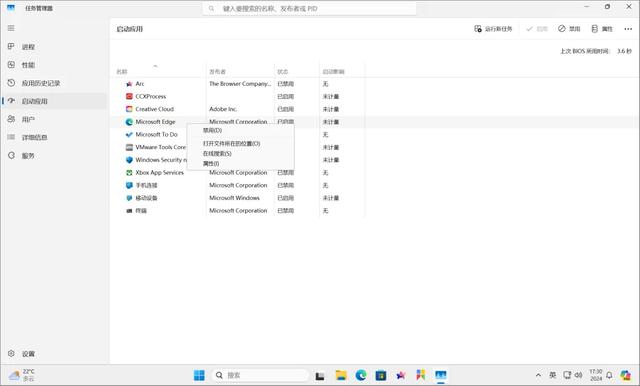This screenshot has width=640, height=386.
Task: Click the 英 input method indicator
Action: [553, 375]
